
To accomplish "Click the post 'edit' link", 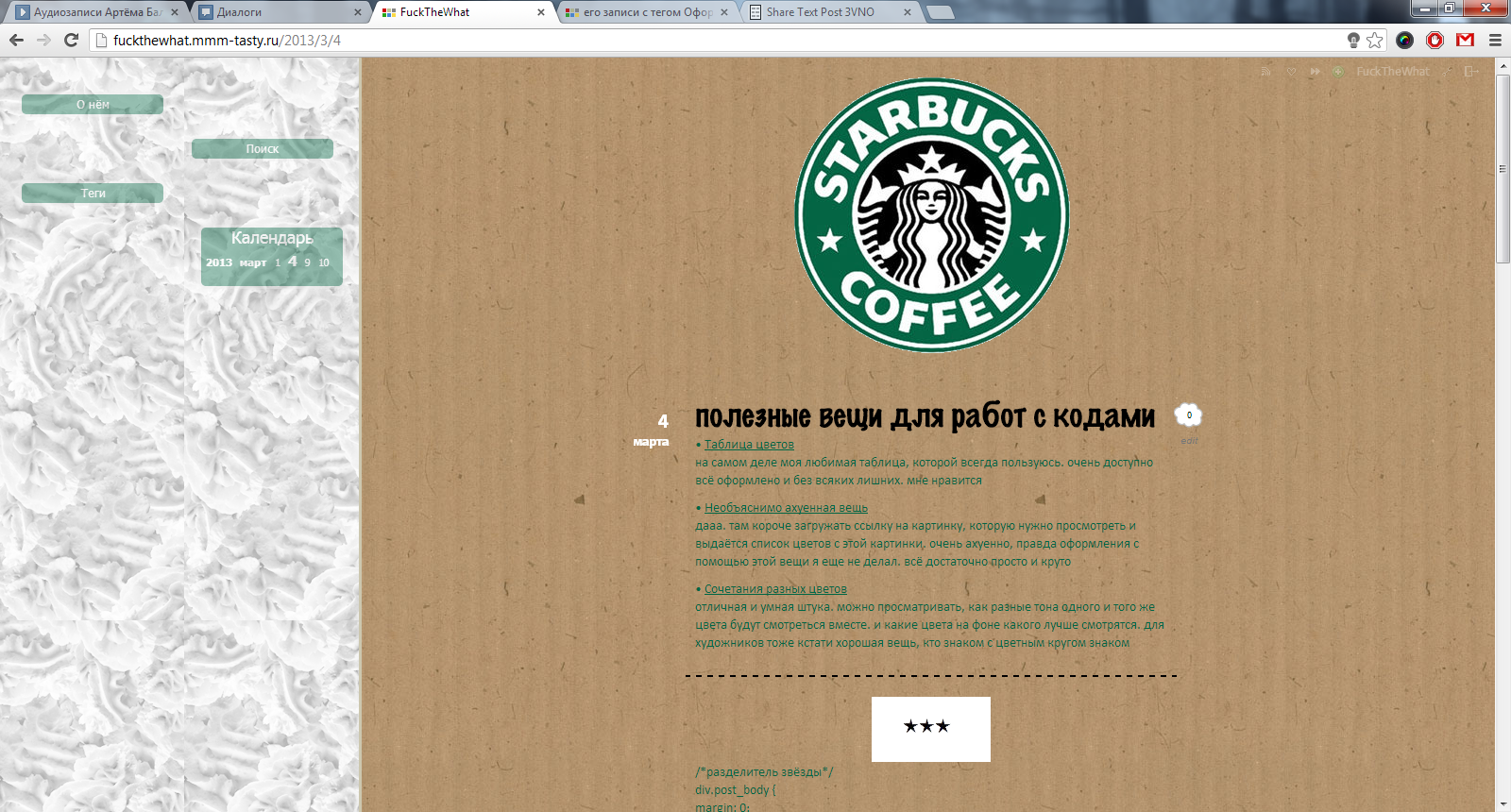I will [1189, 441].
